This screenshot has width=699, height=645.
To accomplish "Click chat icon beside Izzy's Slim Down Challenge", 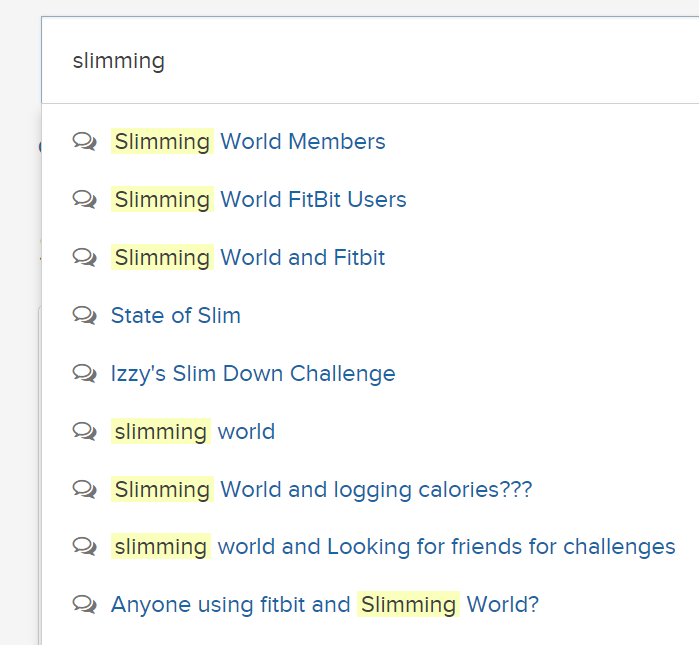I will point(84,374).
